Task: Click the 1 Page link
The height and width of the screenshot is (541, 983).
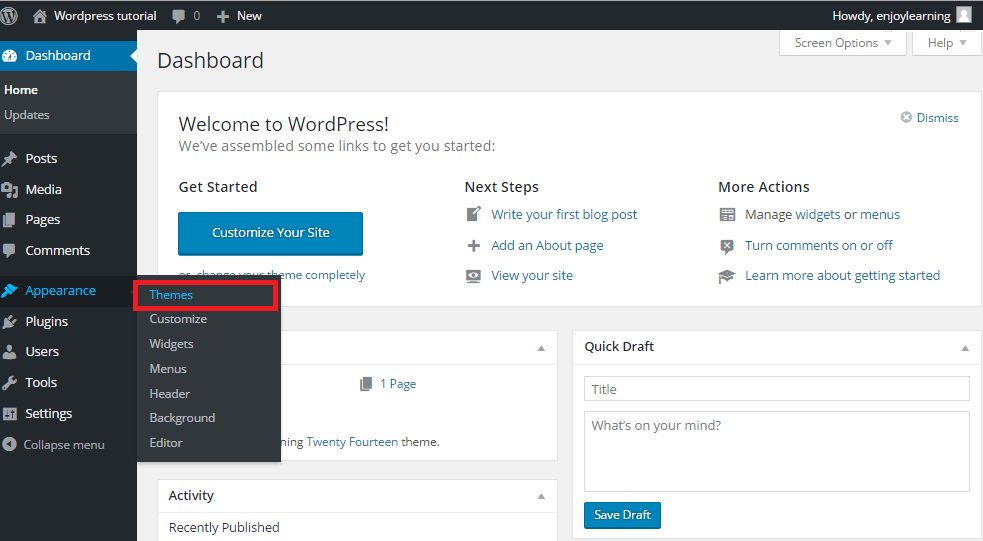Action: (x=397, y=384)
